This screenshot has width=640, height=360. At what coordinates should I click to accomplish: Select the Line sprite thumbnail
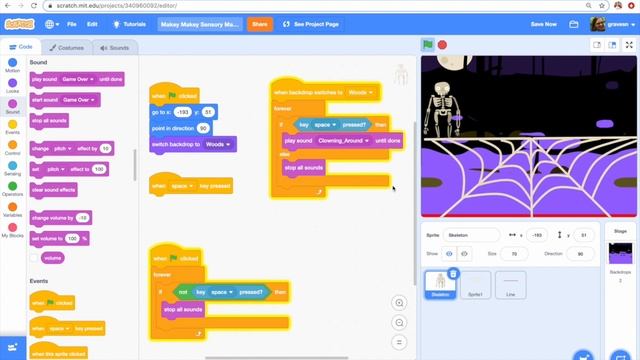pyautogui.click(x=510, y=285)
